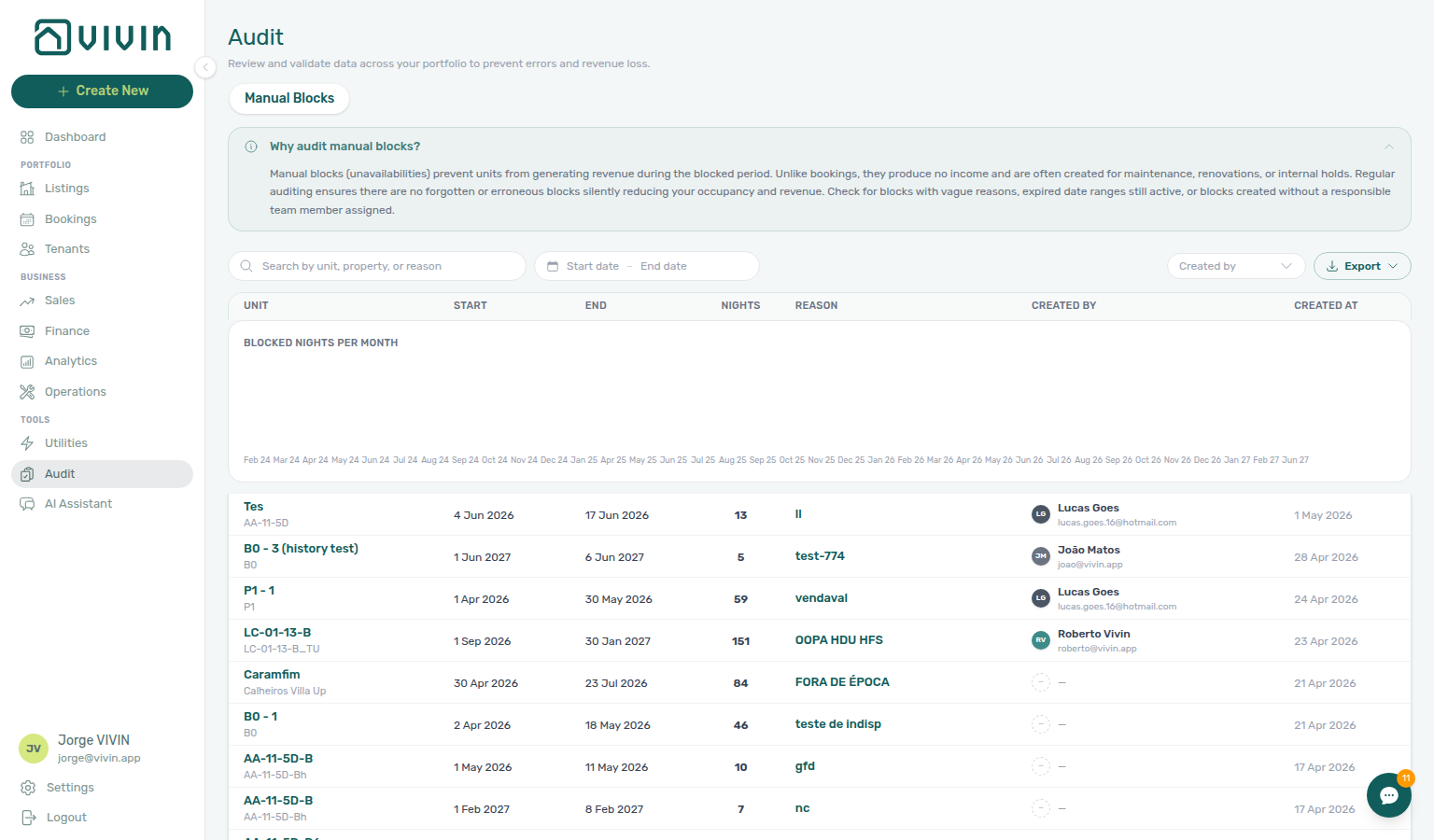Click the Operations tools icon
The width and height of the screenshot is (1434, 840).
tap(27, 392)
